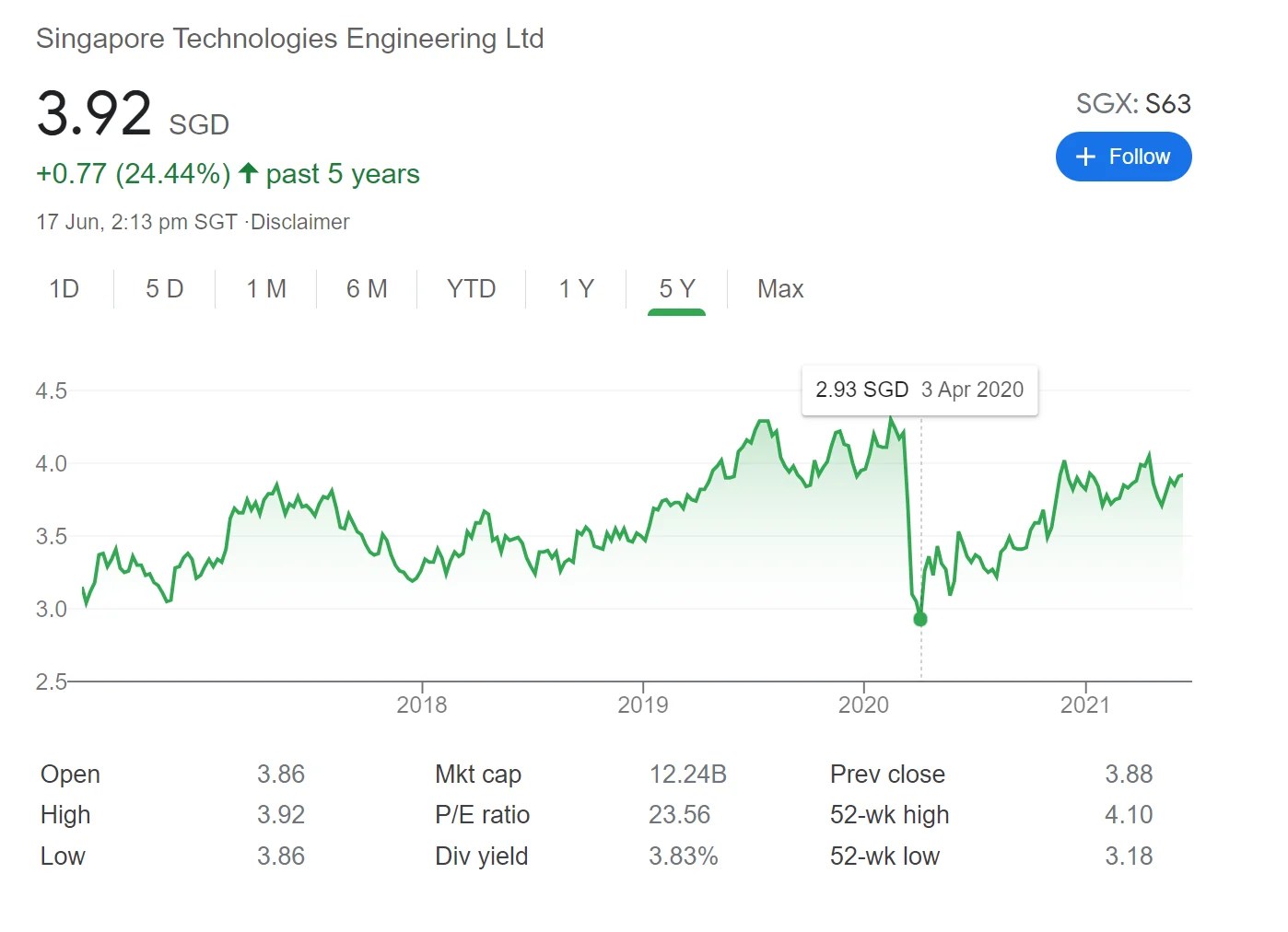
Task: Click the 52-wk high label
Action: coord(889,815)
